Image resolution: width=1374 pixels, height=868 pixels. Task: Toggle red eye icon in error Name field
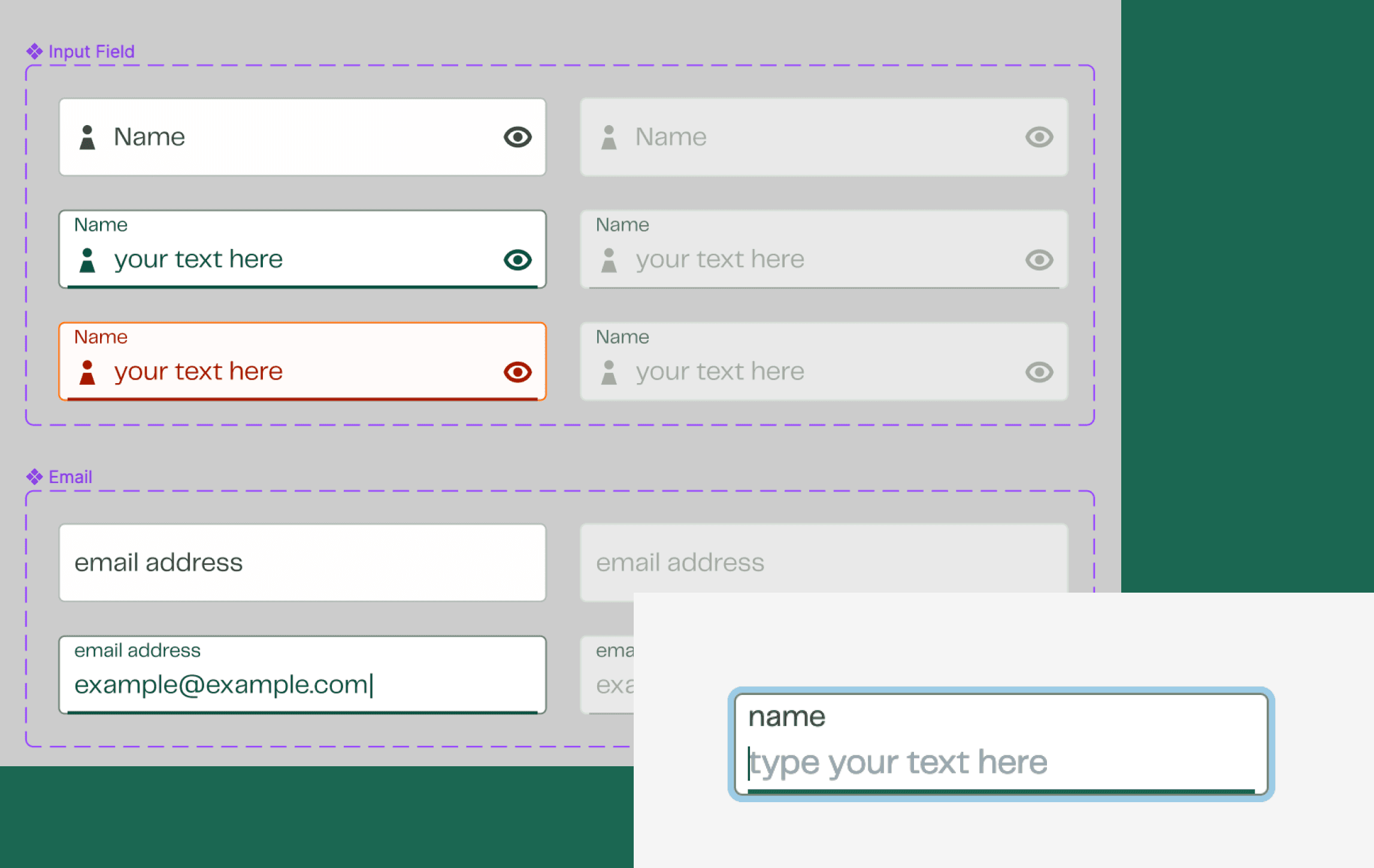point(517,372)
